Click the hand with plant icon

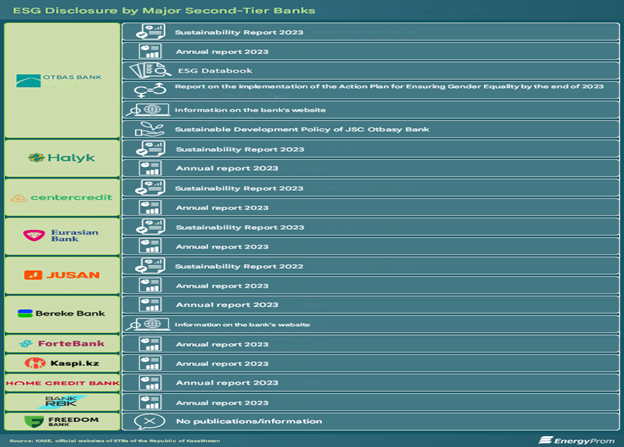pos(150,129)
